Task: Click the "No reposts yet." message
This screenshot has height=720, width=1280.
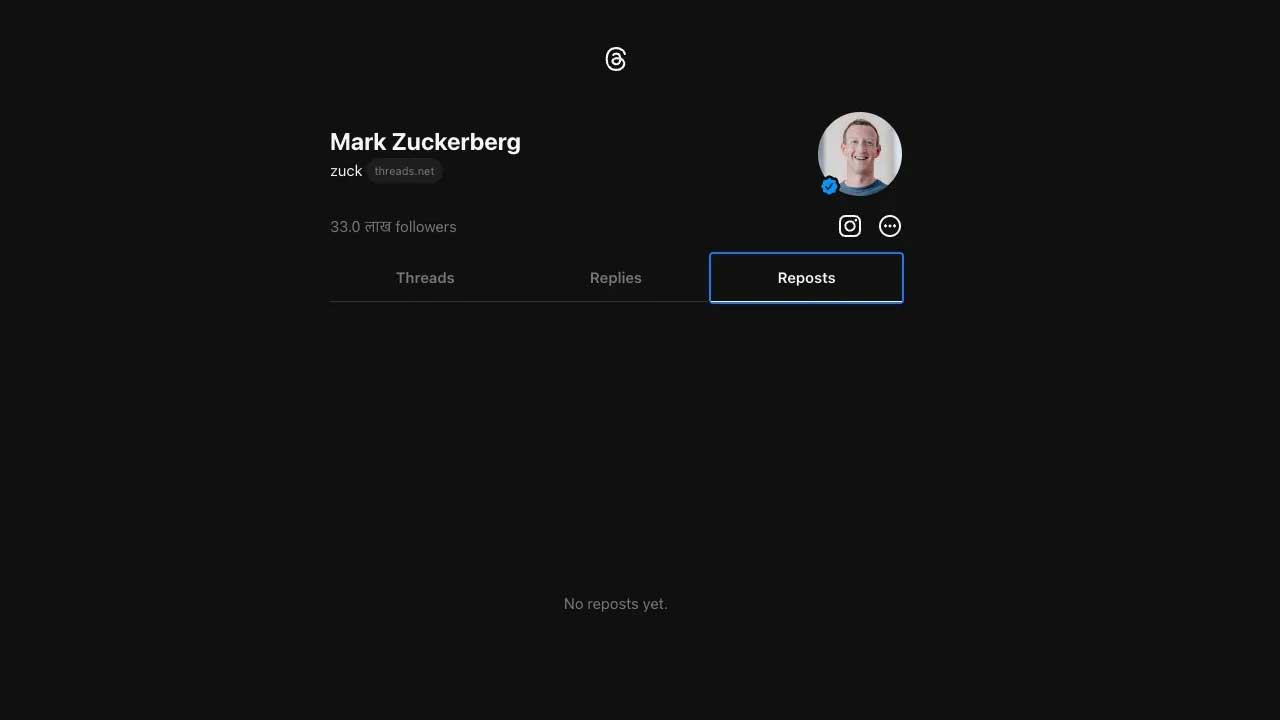Action: point(616,604)
